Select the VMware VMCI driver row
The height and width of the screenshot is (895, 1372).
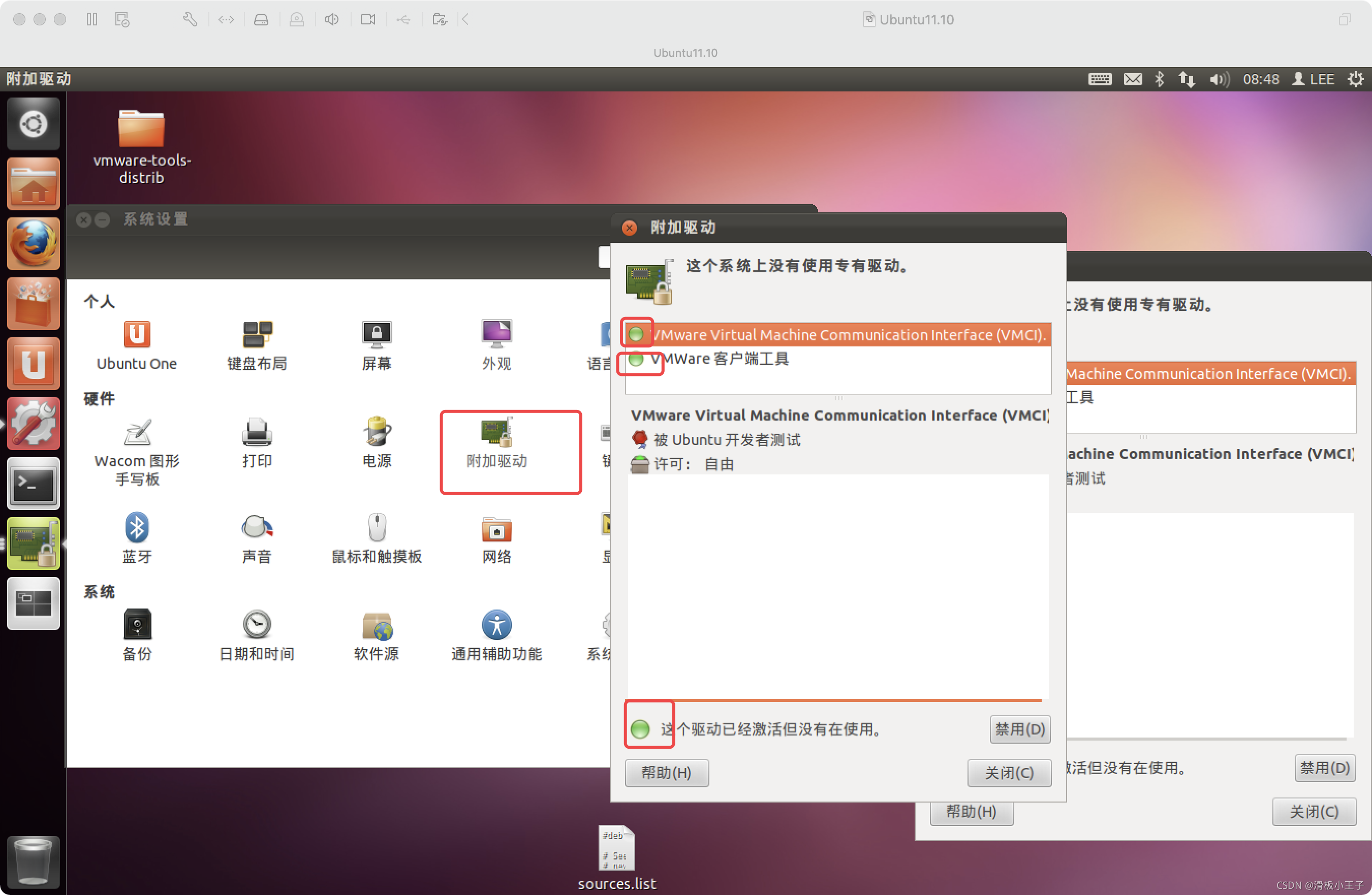click(x=838, y=335)
